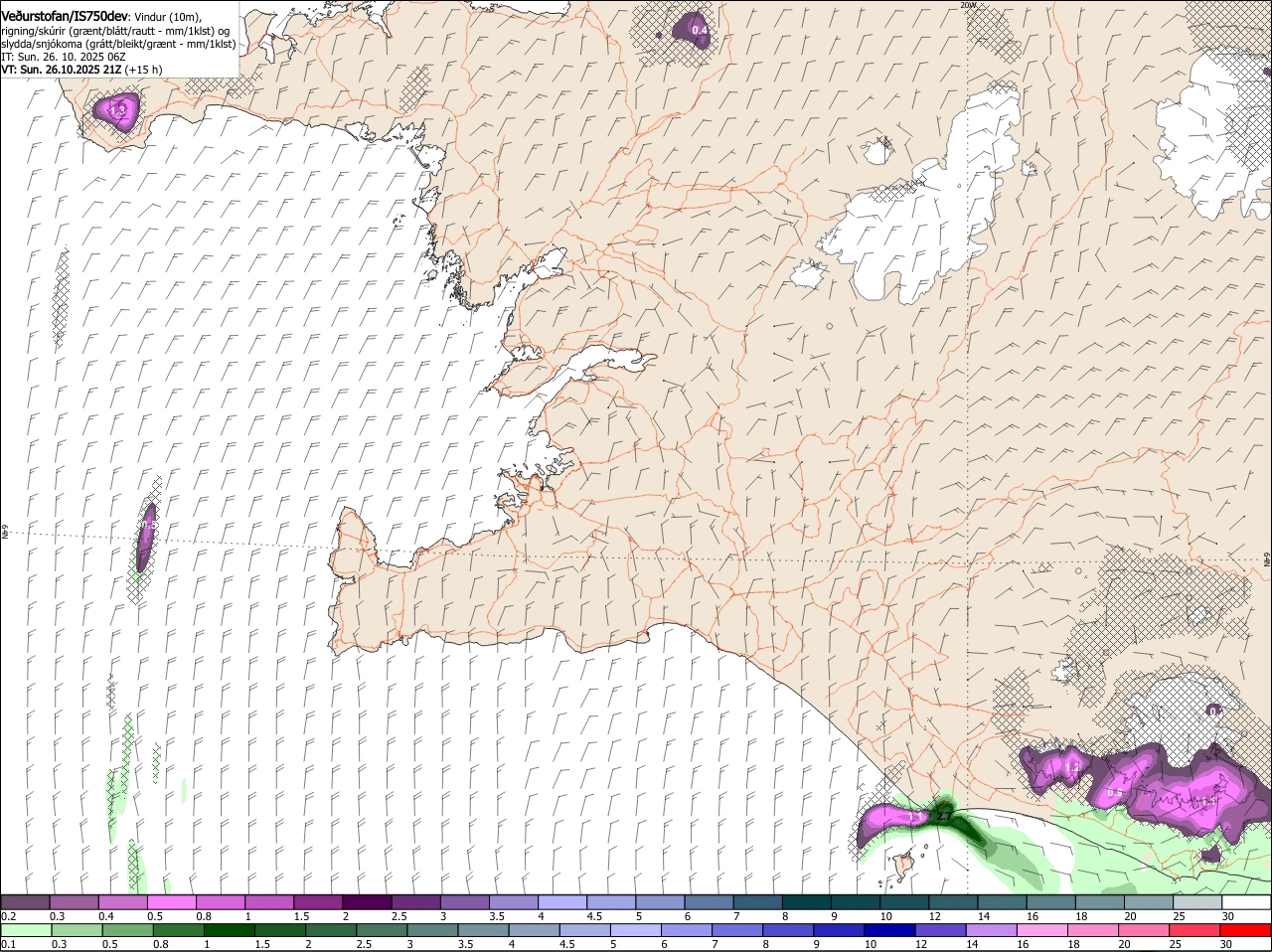Click the latitude label at the left map edge
The width and height of the screenshot is (1272, 952).
(x=5, y=534)
